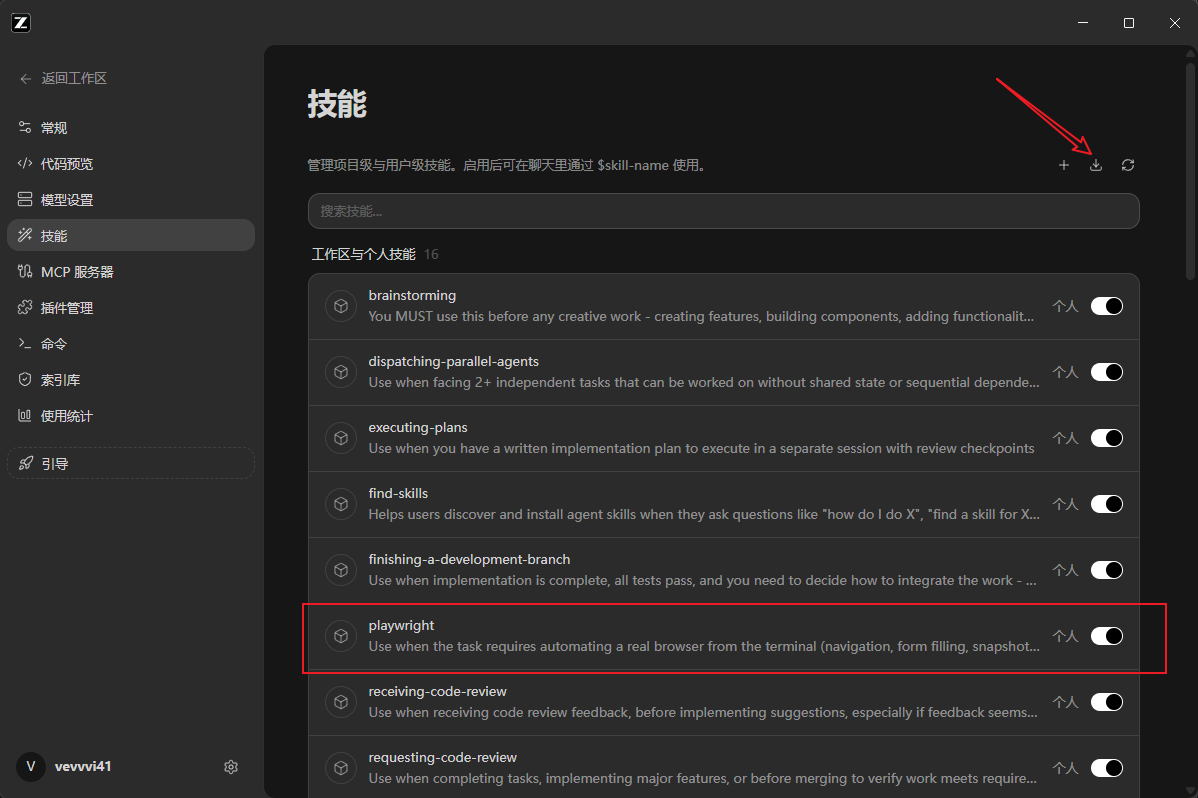Open the 常规 settings section
Viewport: 1198px width, 798px height.
click(131, 128)
